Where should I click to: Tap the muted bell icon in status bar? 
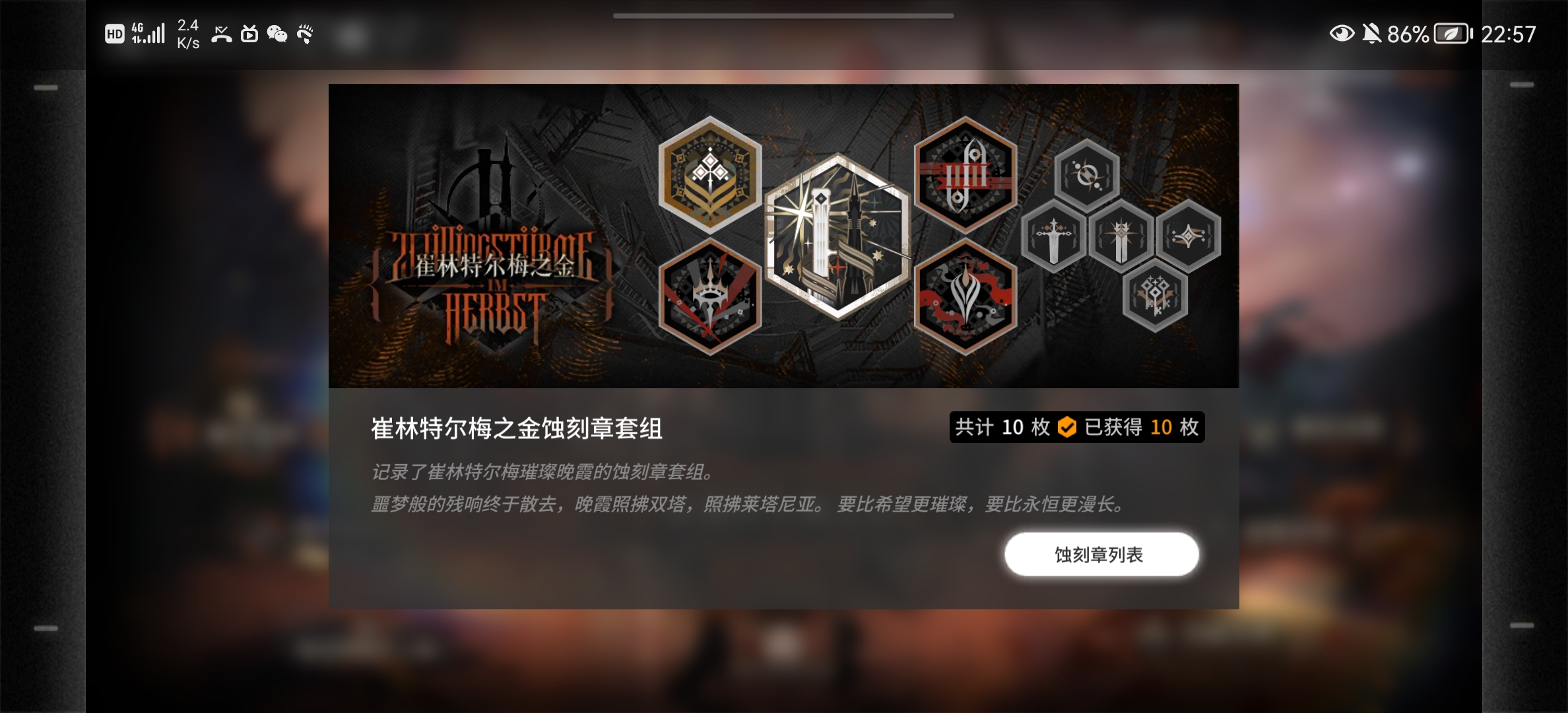[x=1371, y=33]
